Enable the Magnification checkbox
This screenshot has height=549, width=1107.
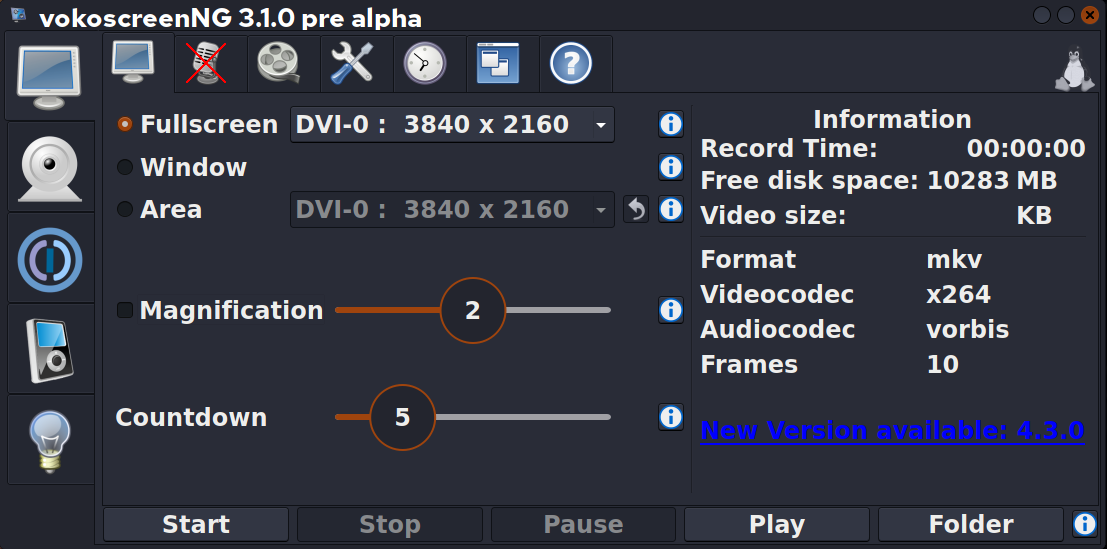[125, 310]
